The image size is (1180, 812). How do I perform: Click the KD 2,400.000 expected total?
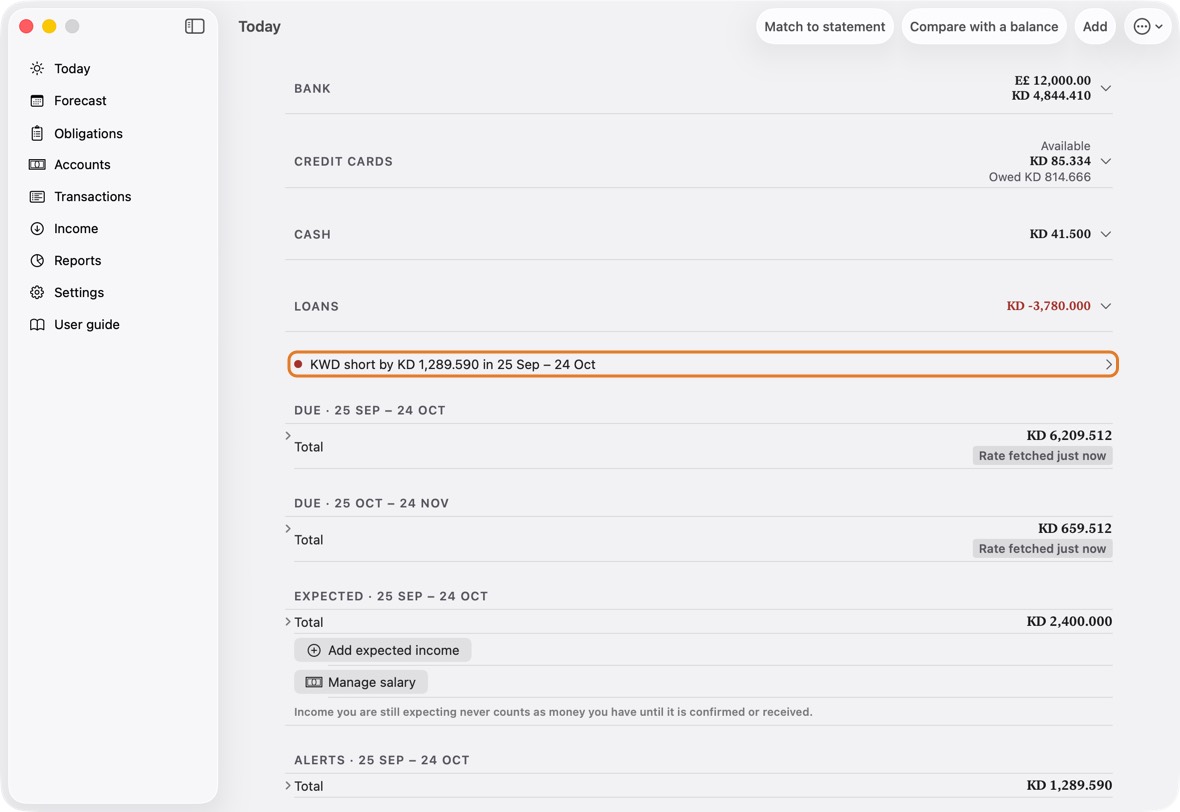(1069, 622)
